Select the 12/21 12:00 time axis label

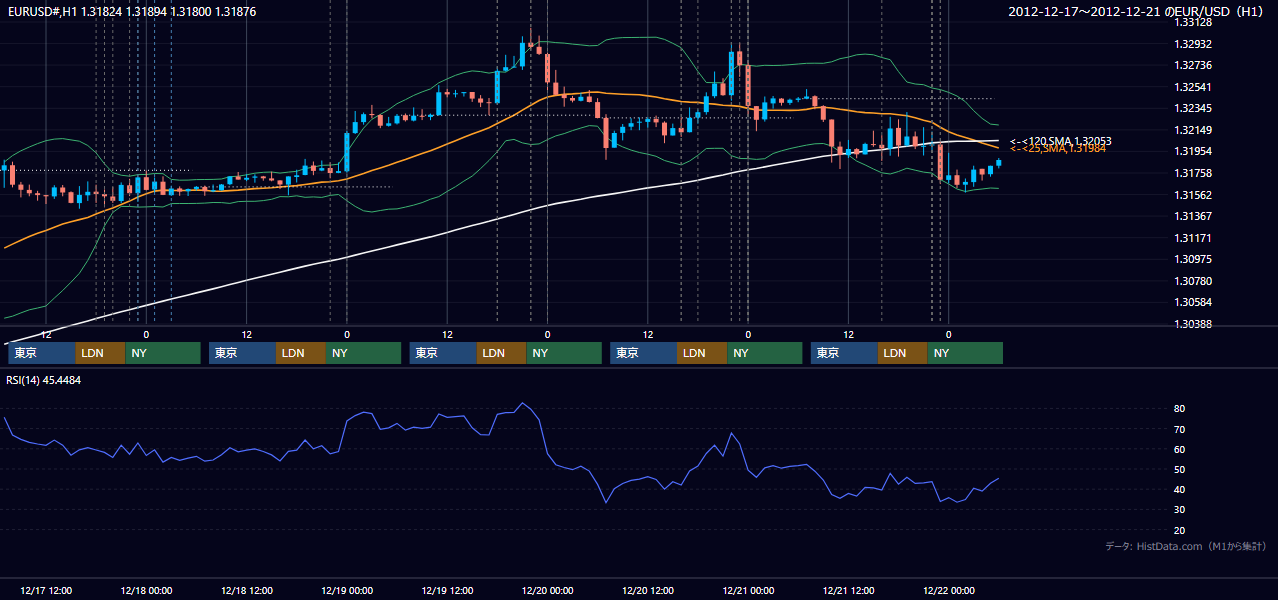848,590
